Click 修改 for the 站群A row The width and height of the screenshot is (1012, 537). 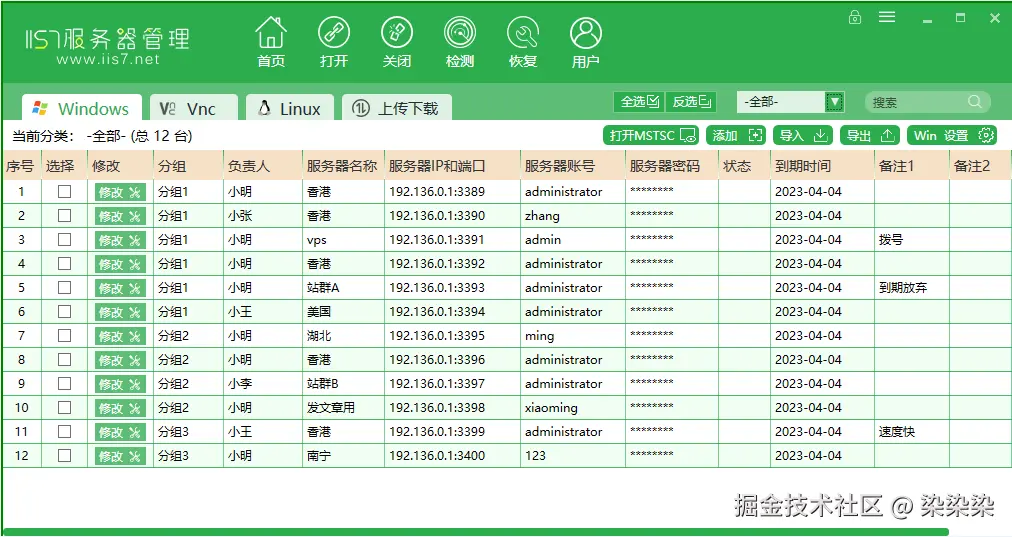(120, 288)
